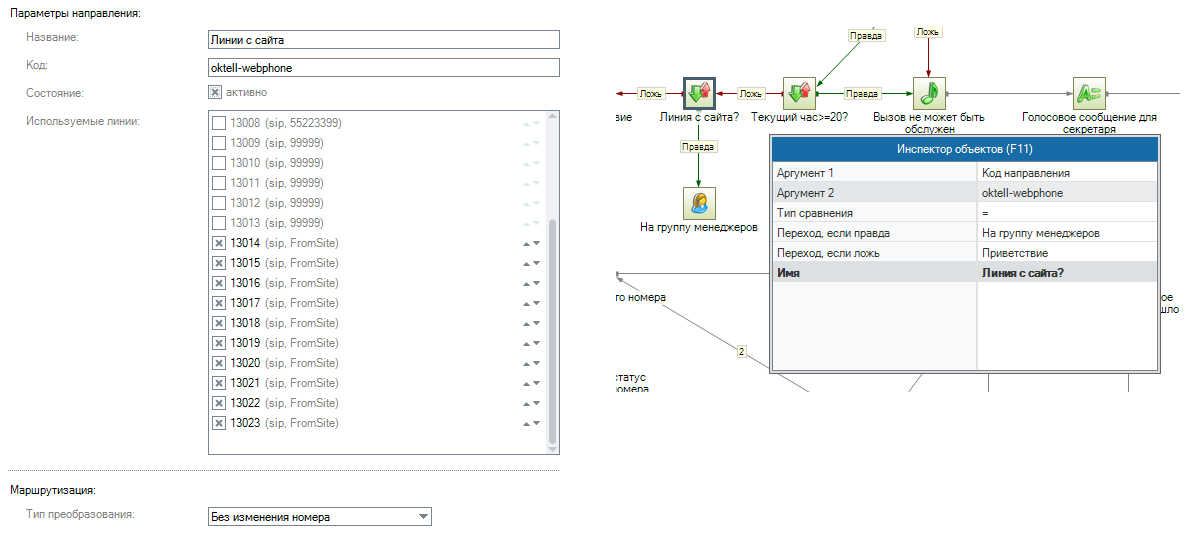Select the 'Вызов не может быть обслужен' sound node icon
The image size is (1201, 541).
tap(929, 94)
